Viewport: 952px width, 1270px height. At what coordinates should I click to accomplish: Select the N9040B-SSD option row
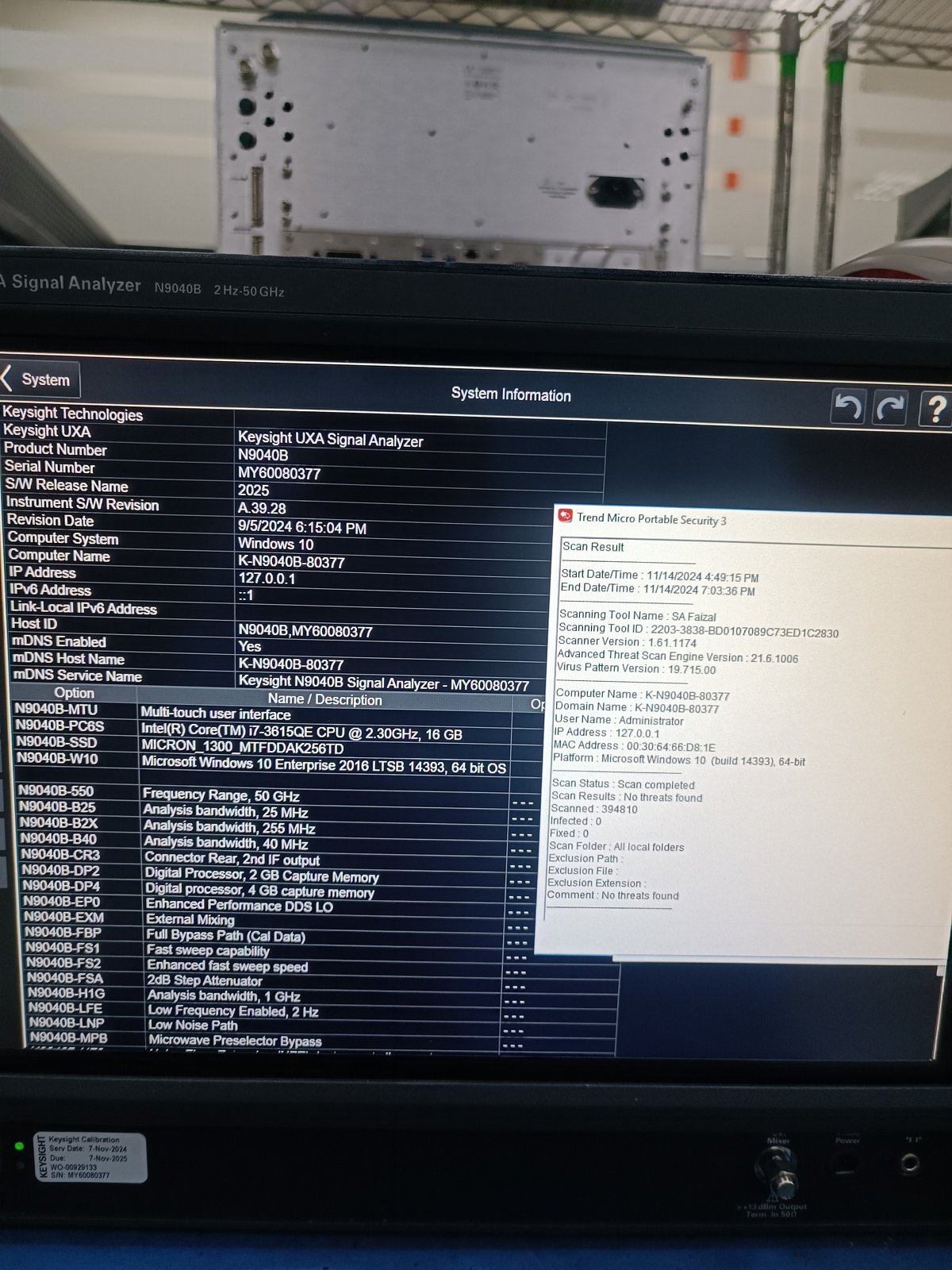pyautogui.click(x=262, y=746)
